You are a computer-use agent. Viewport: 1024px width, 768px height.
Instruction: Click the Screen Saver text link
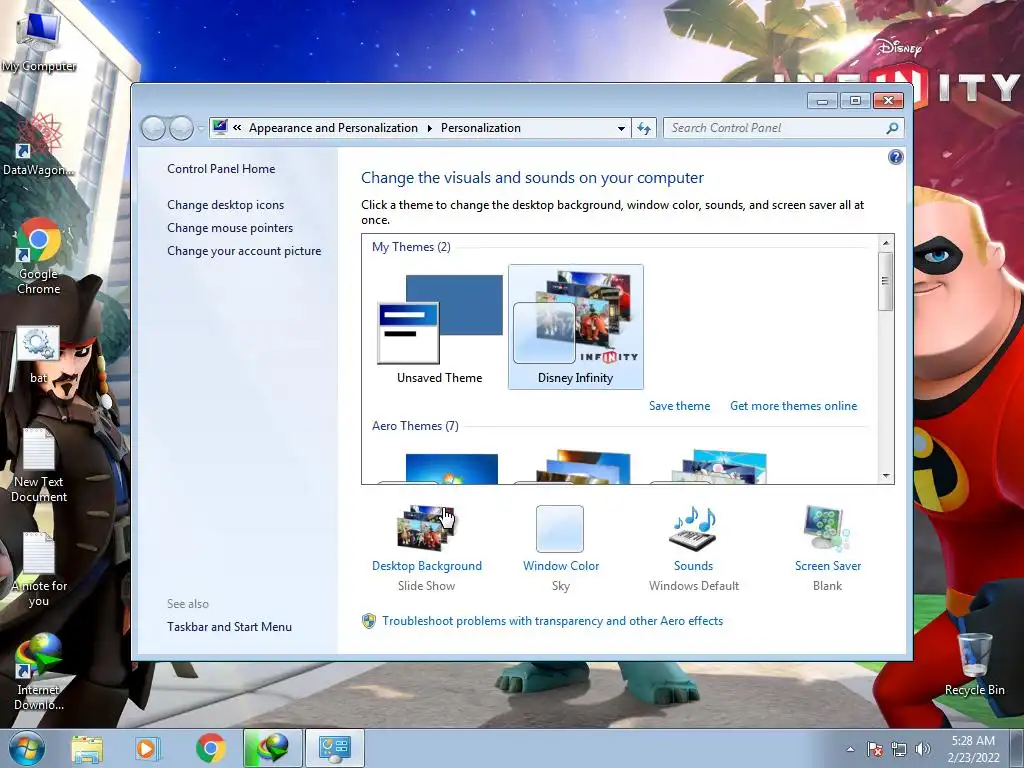click(827, 566)
